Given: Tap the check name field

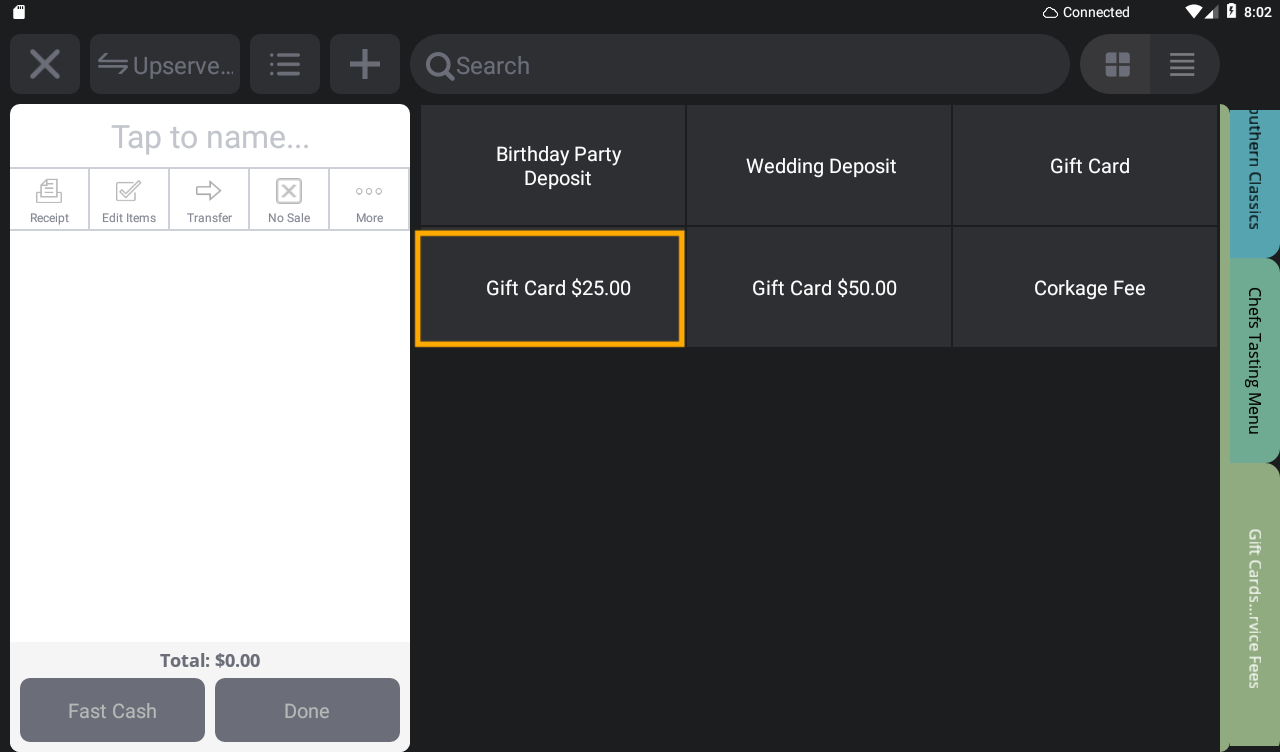Looking at the screenshot, I should (x=209, y=136).
